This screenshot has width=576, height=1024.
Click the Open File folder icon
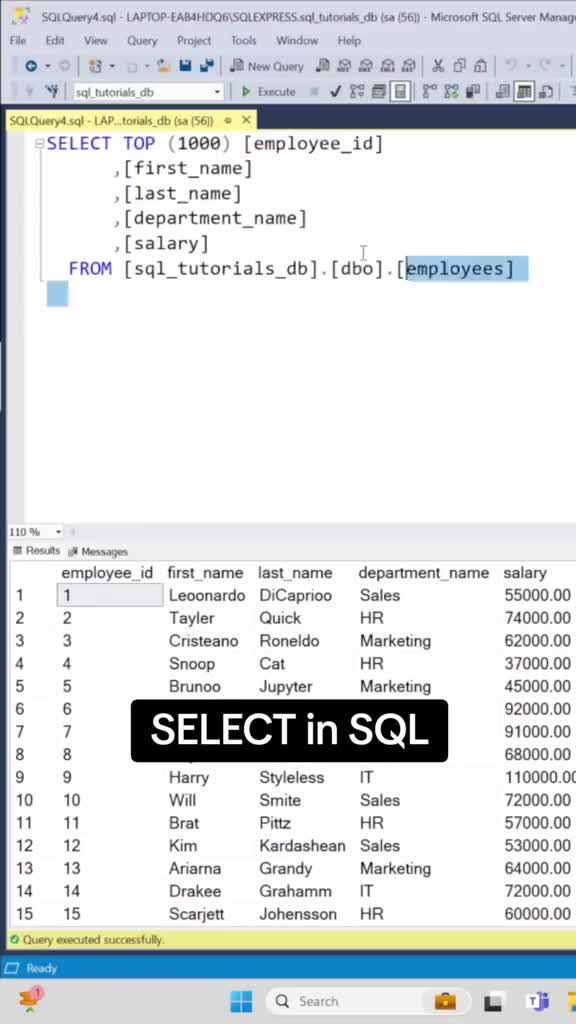pos(163,66)
